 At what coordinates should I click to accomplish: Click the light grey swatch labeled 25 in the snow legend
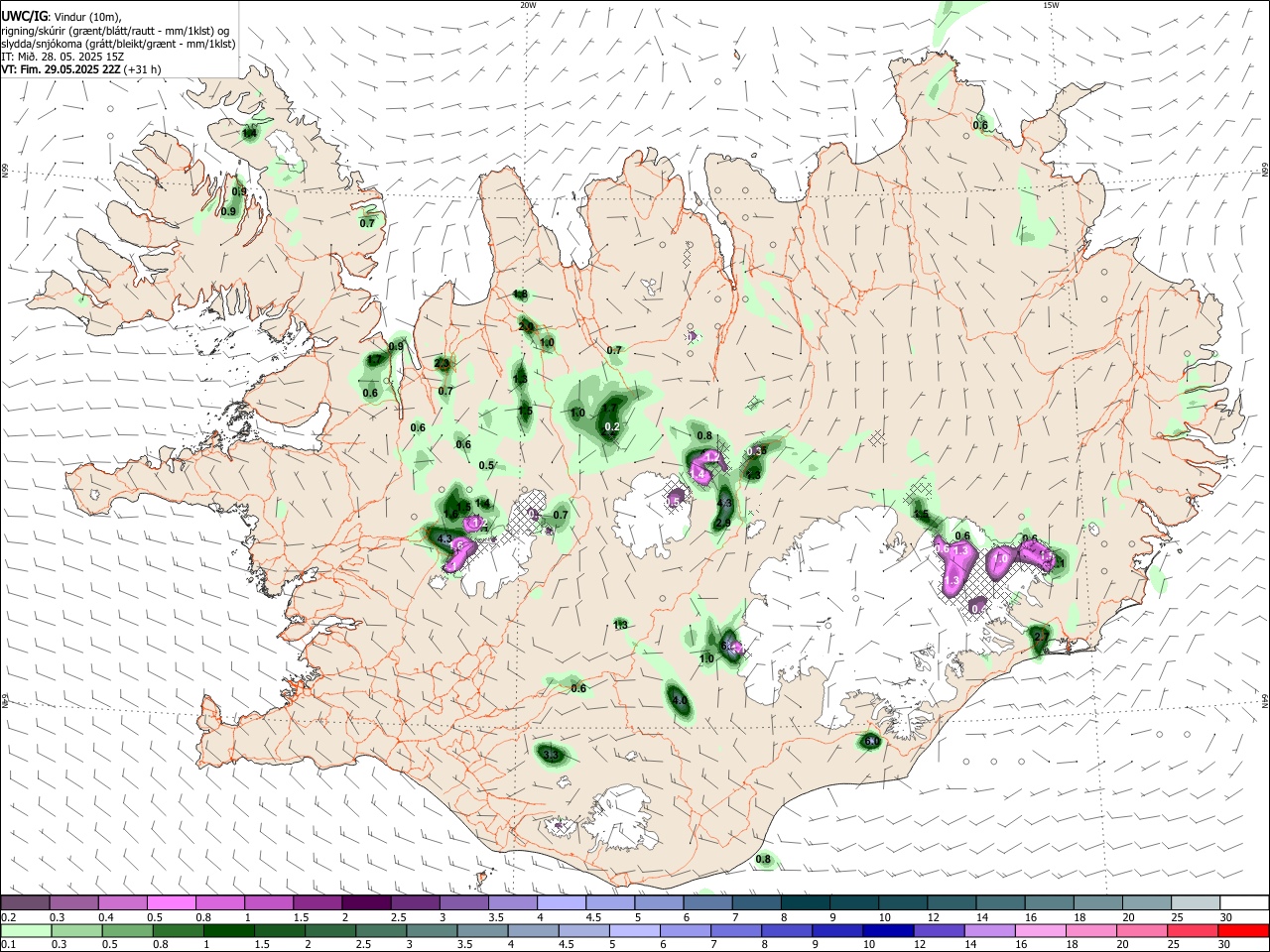click(x=1196, y=902)
